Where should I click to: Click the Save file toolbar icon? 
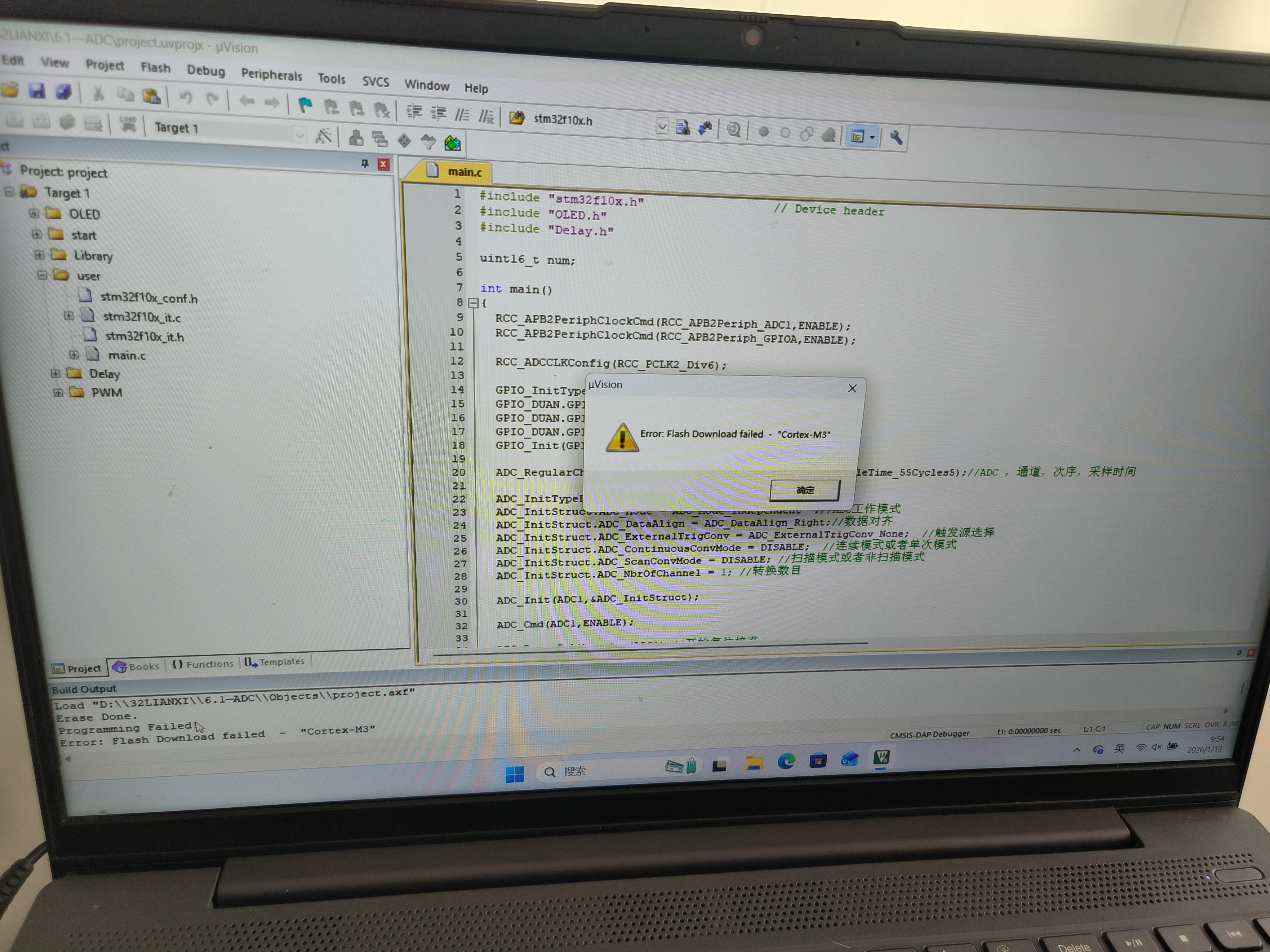coord(37,91)
